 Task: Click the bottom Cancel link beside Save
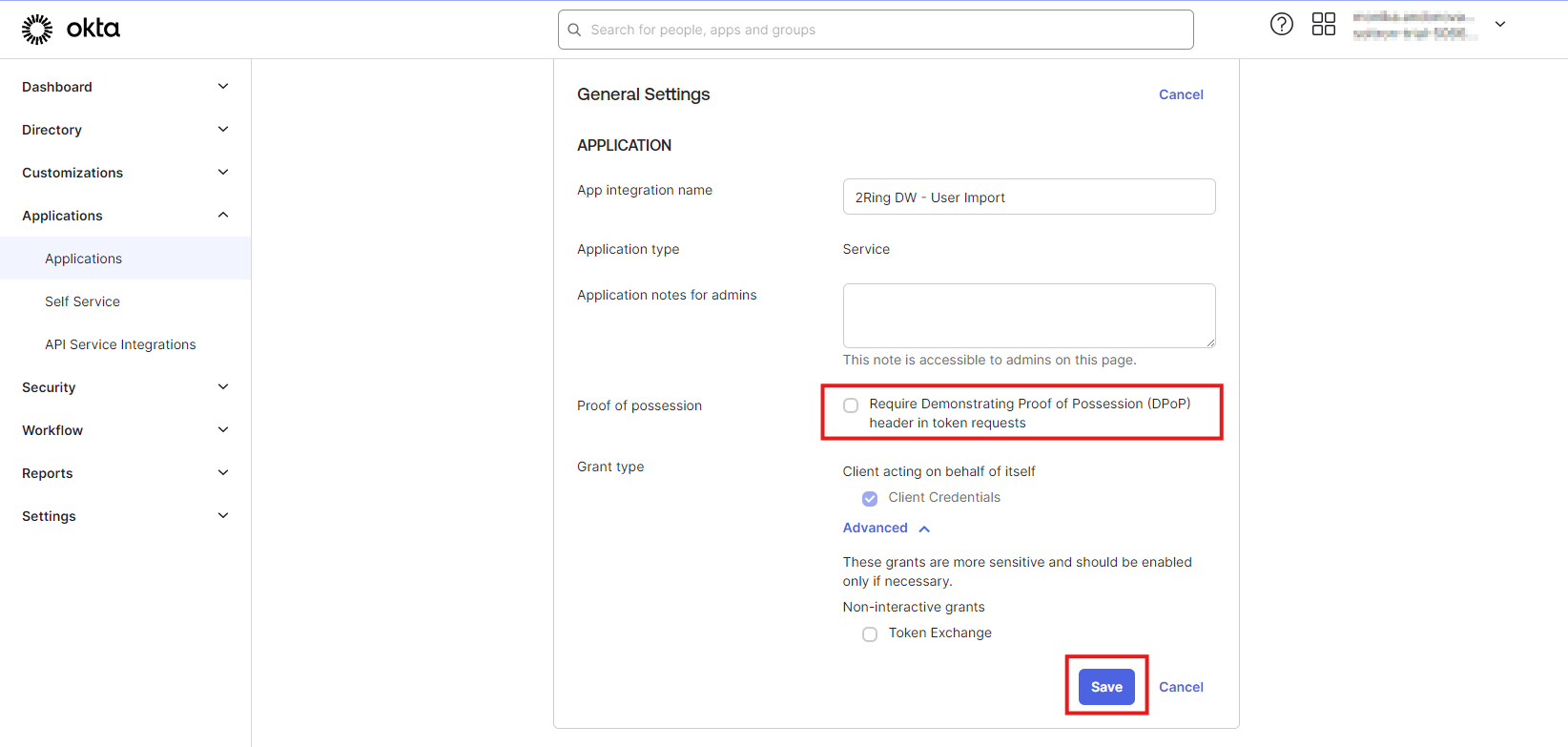[1181, 687]
